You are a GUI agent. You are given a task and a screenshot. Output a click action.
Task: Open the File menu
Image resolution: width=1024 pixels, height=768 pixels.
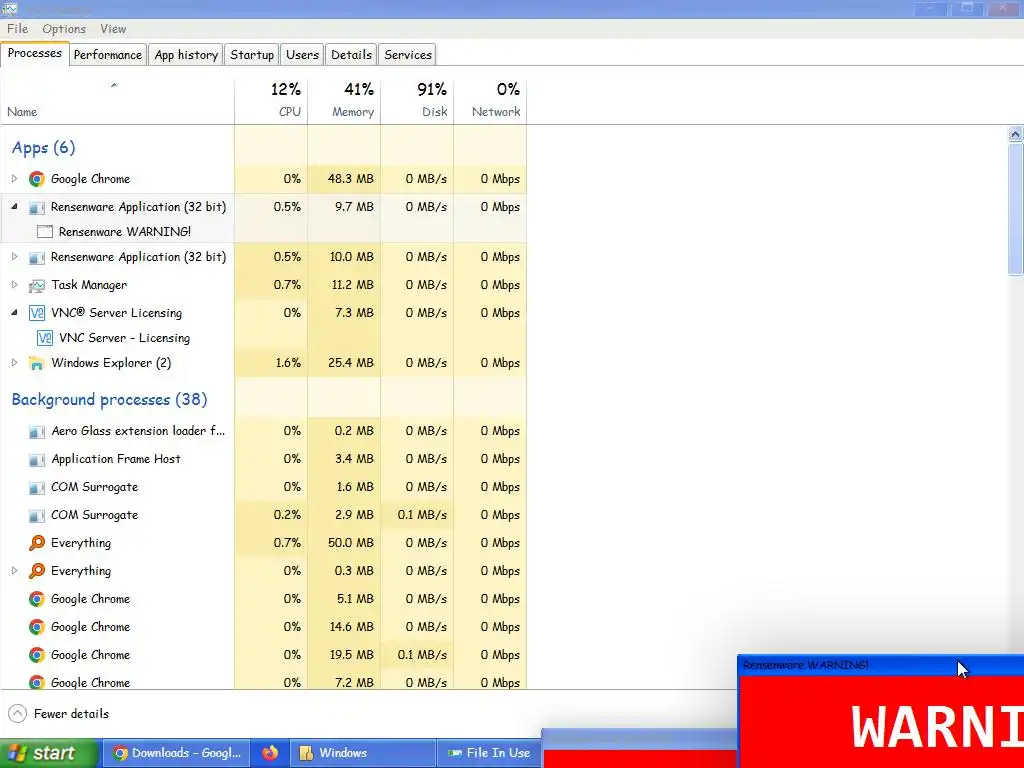pyautogui.click(x=18, y=29)
